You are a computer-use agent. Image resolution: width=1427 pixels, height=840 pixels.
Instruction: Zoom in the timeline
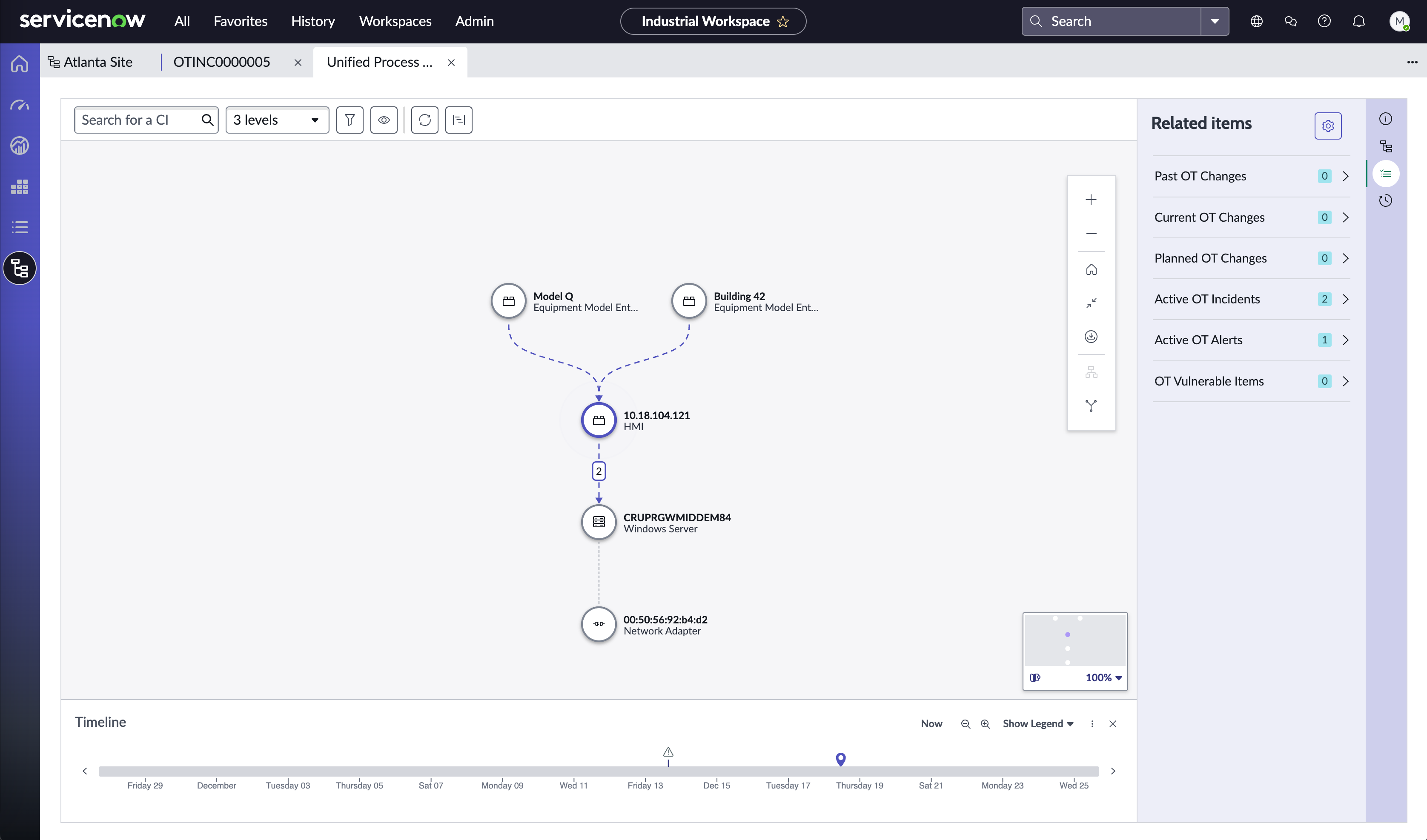(985, 724)
